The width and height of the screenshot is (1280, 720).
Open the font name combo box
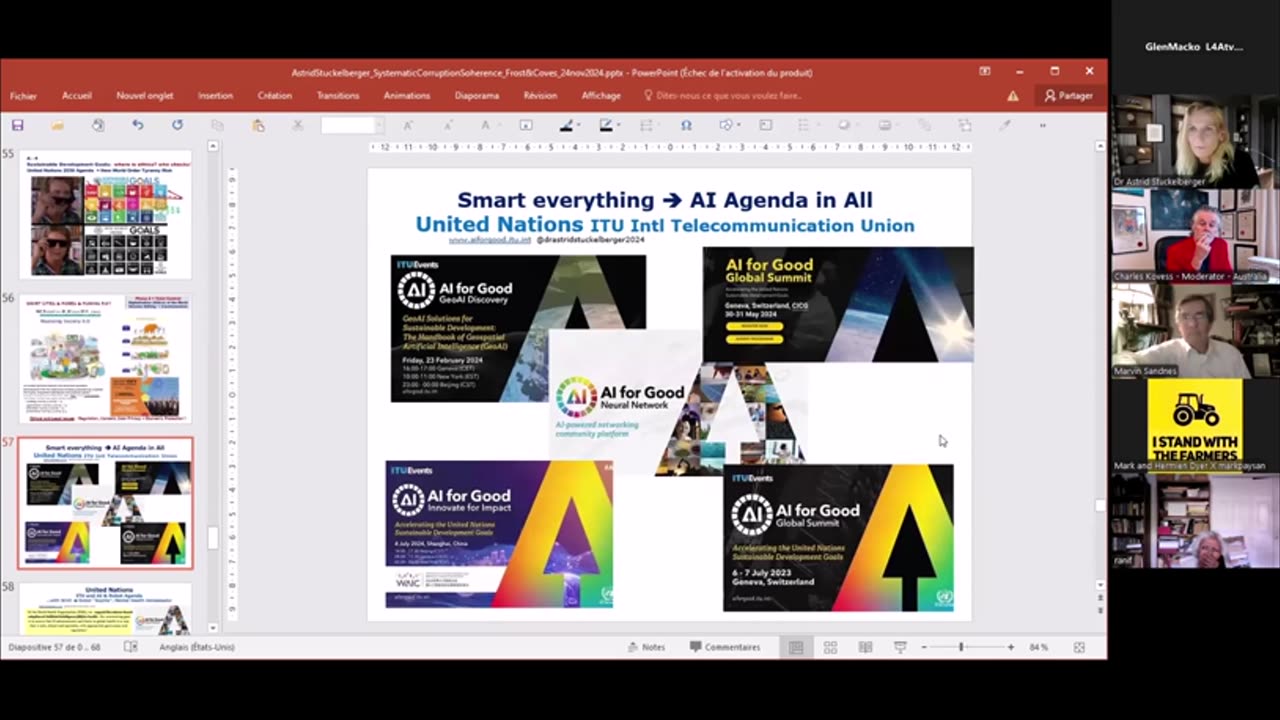coord(351,125)
